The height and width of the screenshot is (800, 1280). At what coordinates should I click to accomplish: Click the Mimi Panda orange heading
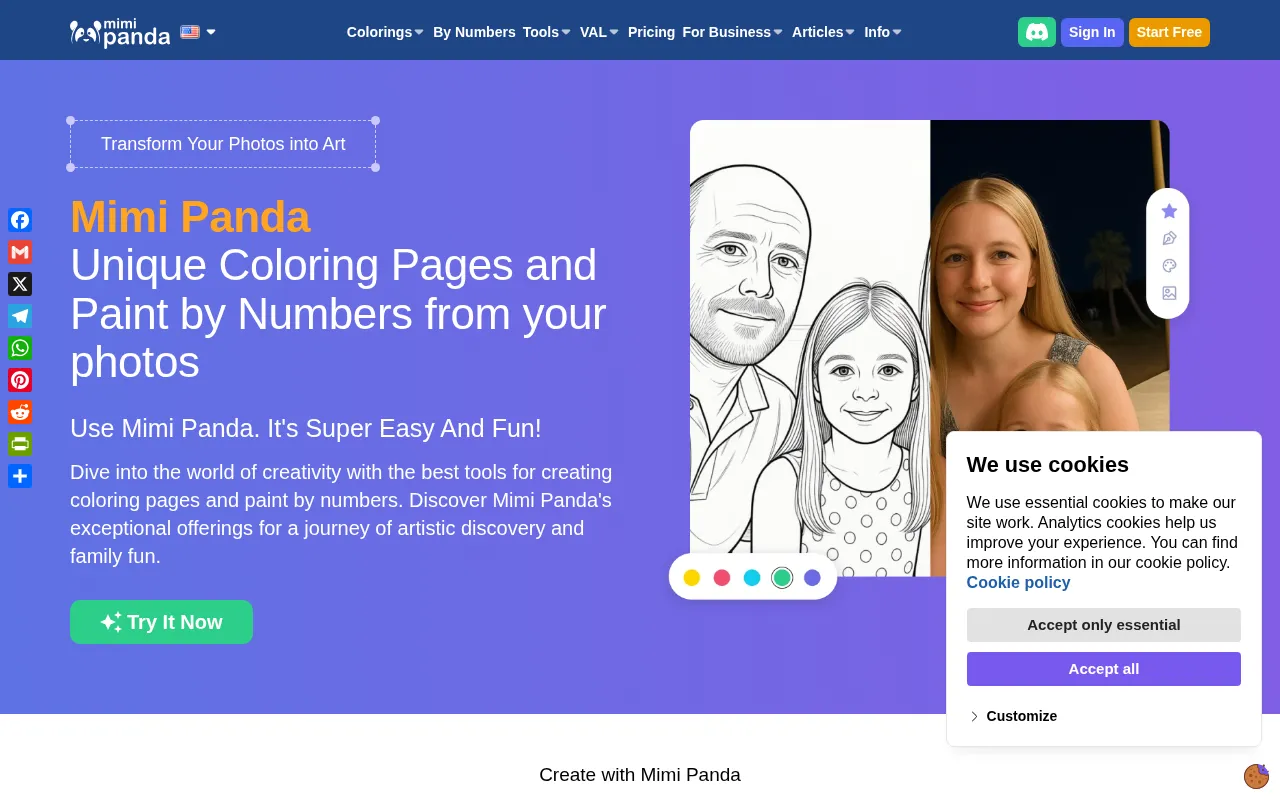[190, 217]
